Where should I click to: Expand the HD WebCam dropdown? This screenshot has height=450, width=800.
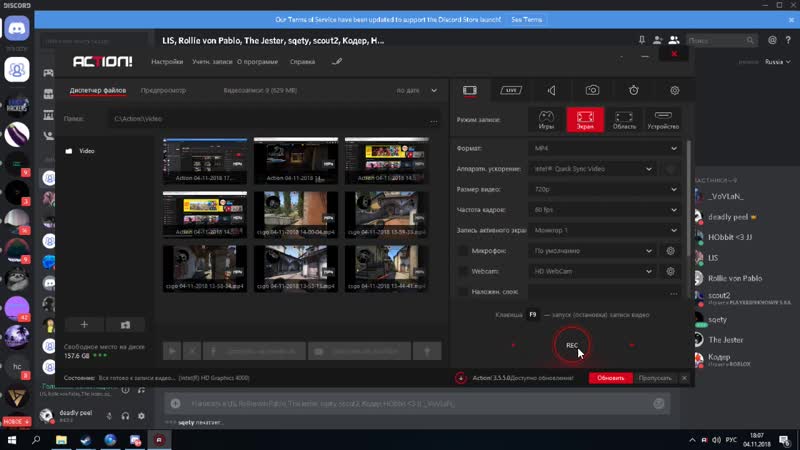click(x=592, y=271)
